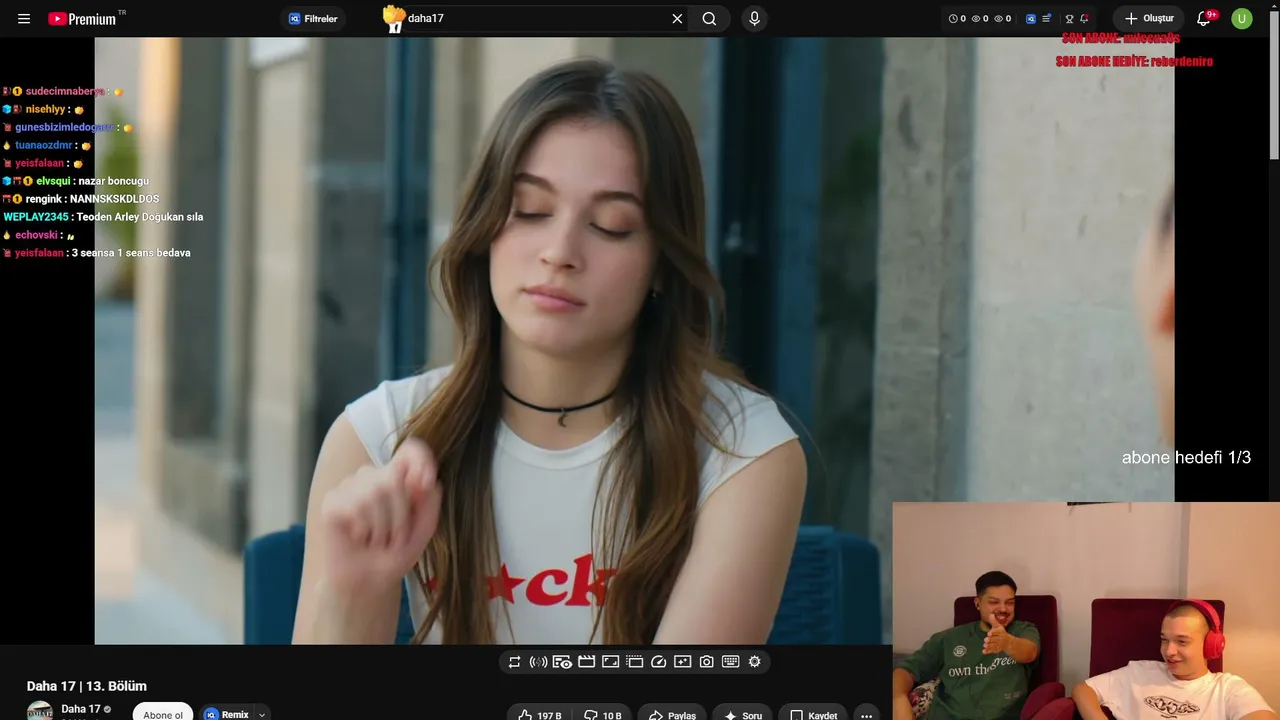Click the video title Daha 17 | 13. Bölüm
This screenshot has height=720, width=1280.
[x=87, y=686]
